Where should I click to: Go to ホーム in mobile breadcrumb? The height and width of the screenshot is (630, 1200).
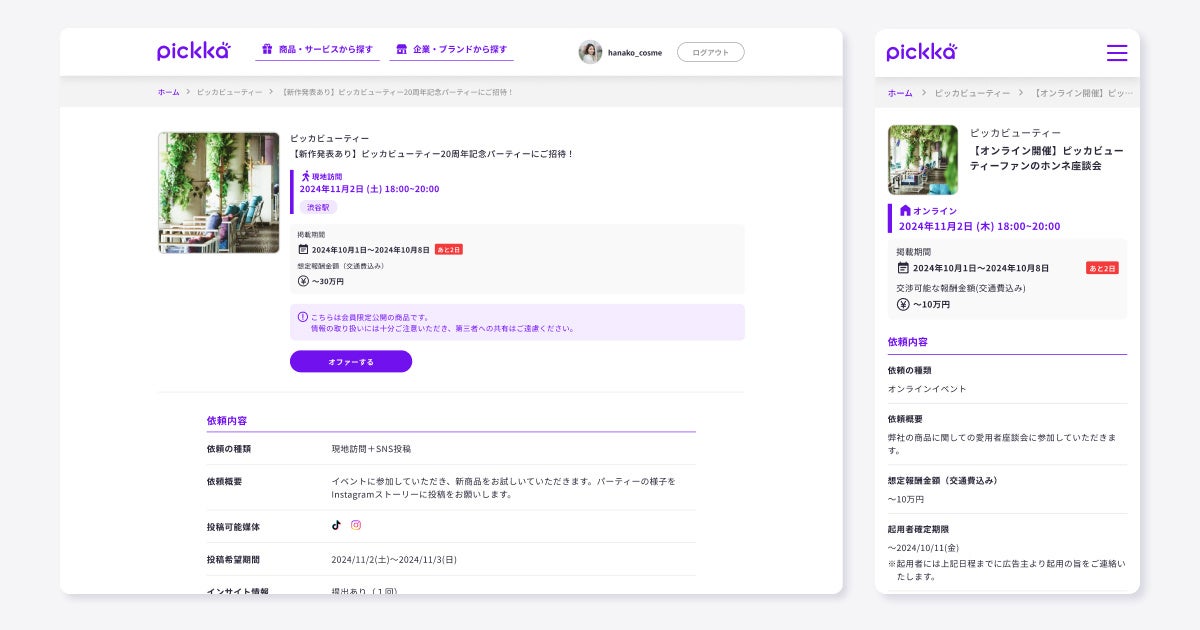pos(900,93)
